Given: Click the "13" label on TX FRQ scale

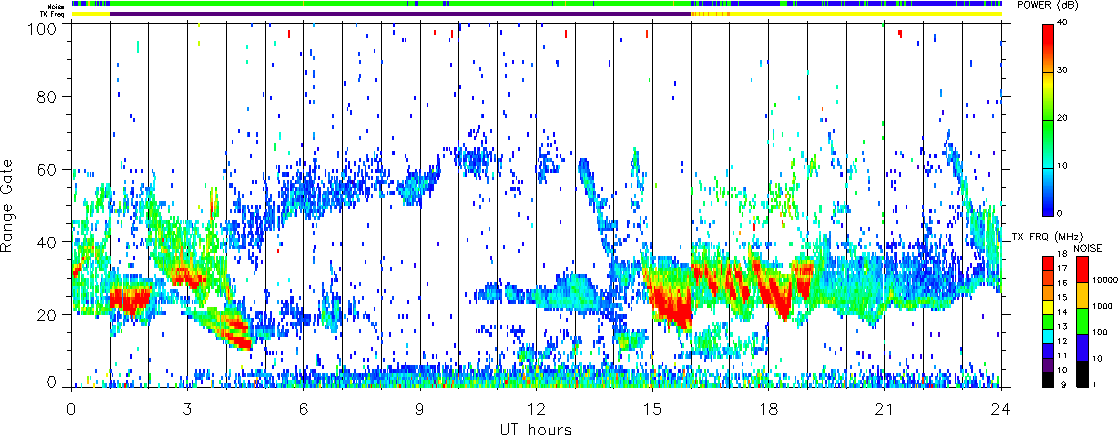Looking at the screenshot, I should pyautogui.click(x=1062, y=327).
